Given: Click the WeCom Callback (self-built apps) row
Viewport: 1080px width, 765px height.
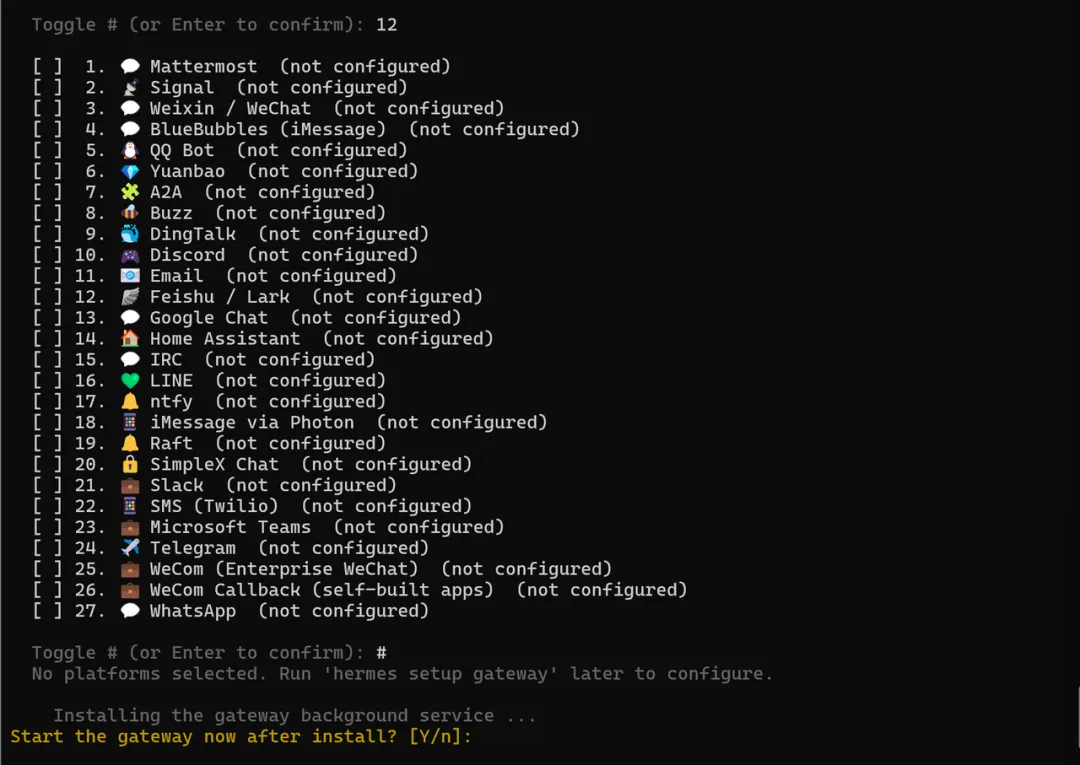Looking at the screenshot, I should point(360,590).
